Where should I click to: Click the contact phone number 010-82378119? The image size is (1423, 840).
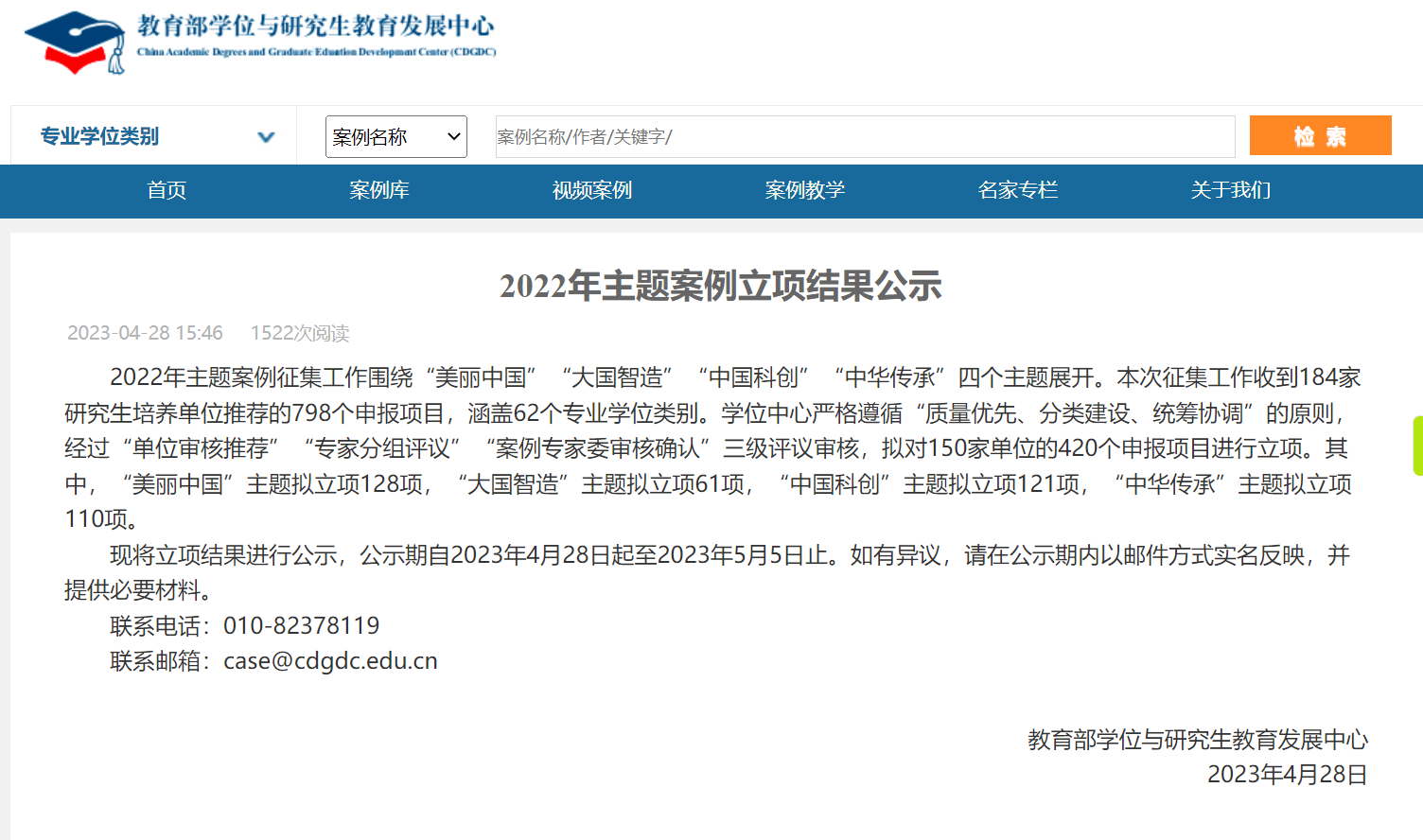pos(301,626)
